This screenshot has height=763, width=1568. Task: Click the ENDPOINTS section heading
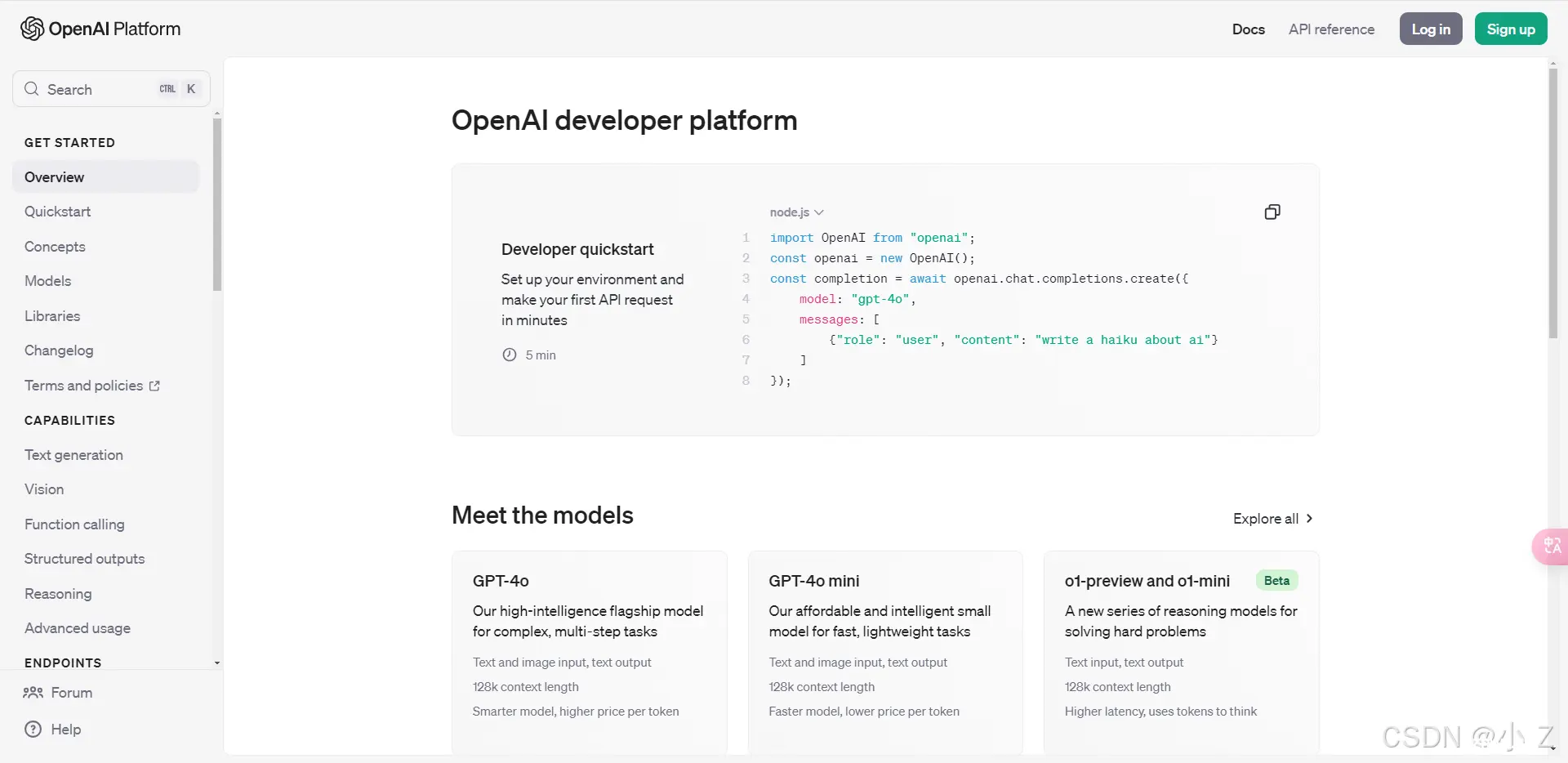63,663
